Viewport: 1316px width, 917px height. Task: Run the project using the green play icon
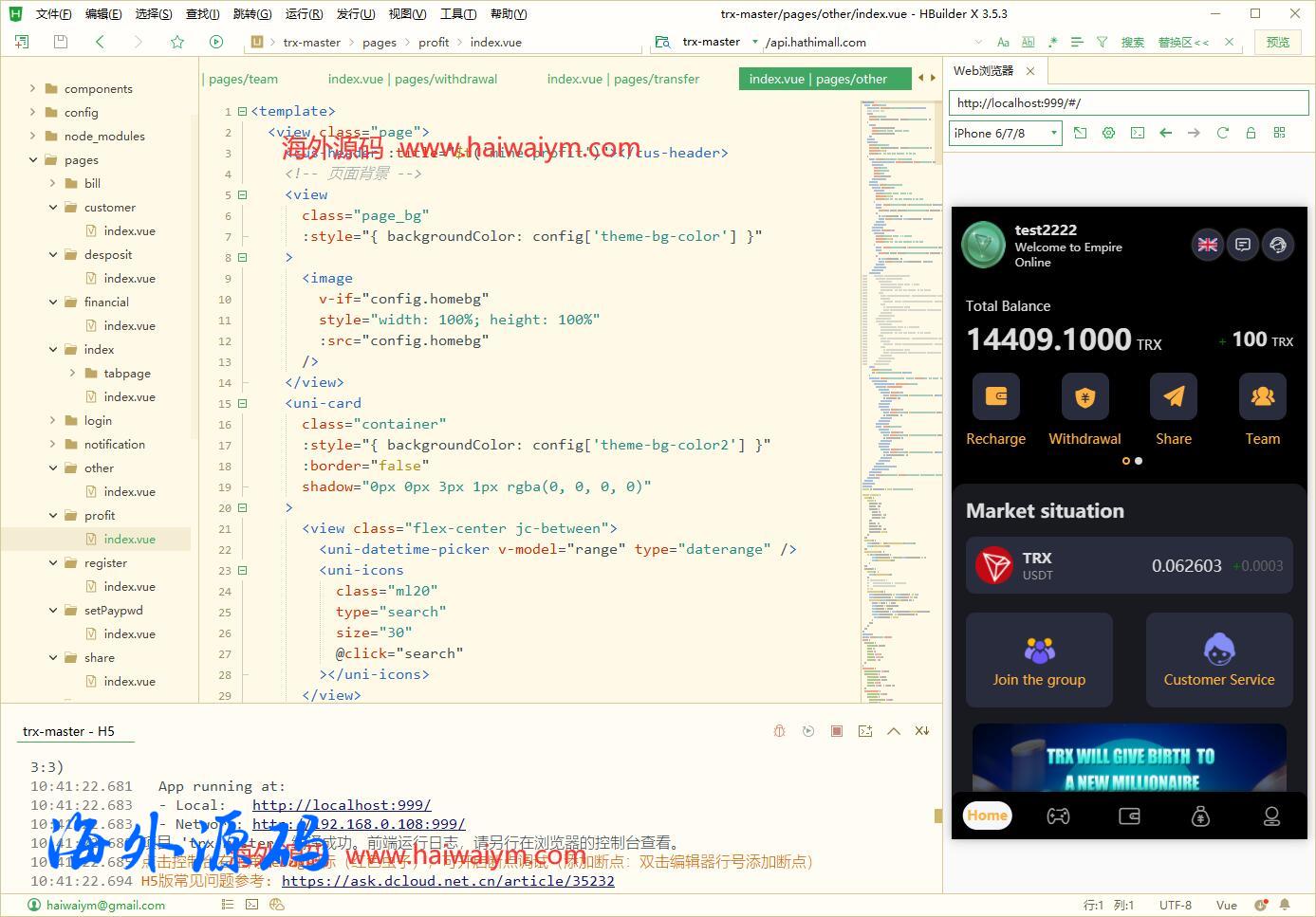pos(216,42)
